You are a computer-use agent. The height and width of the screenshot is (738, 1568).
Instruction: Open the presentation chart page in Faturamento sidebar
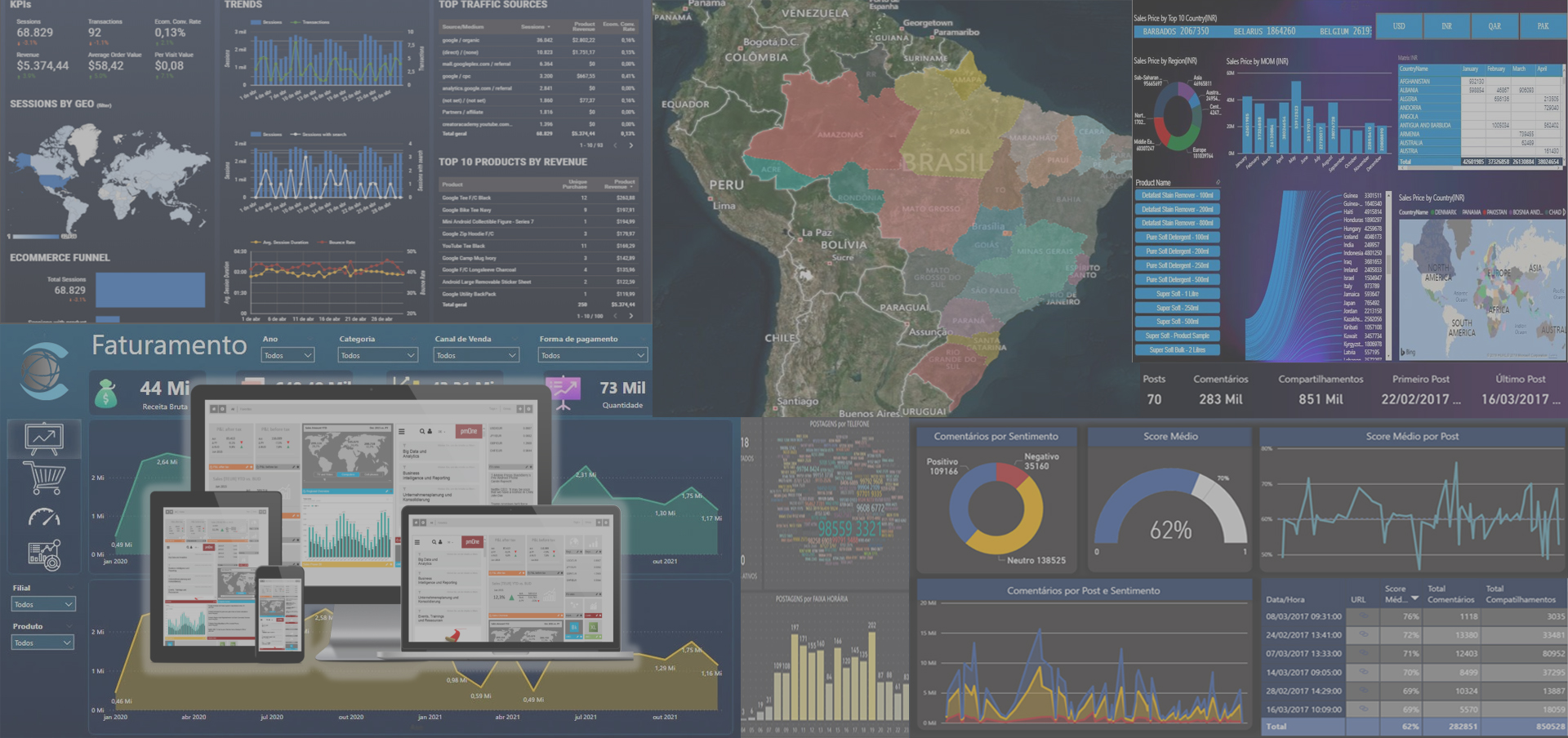click(x=44, y=438)
